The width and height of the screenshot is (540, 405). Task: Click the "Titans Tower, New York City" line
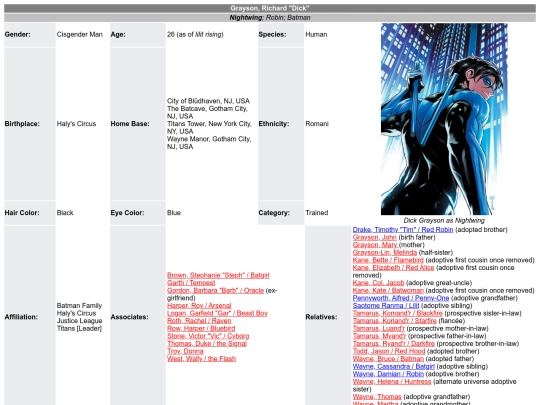209,124
